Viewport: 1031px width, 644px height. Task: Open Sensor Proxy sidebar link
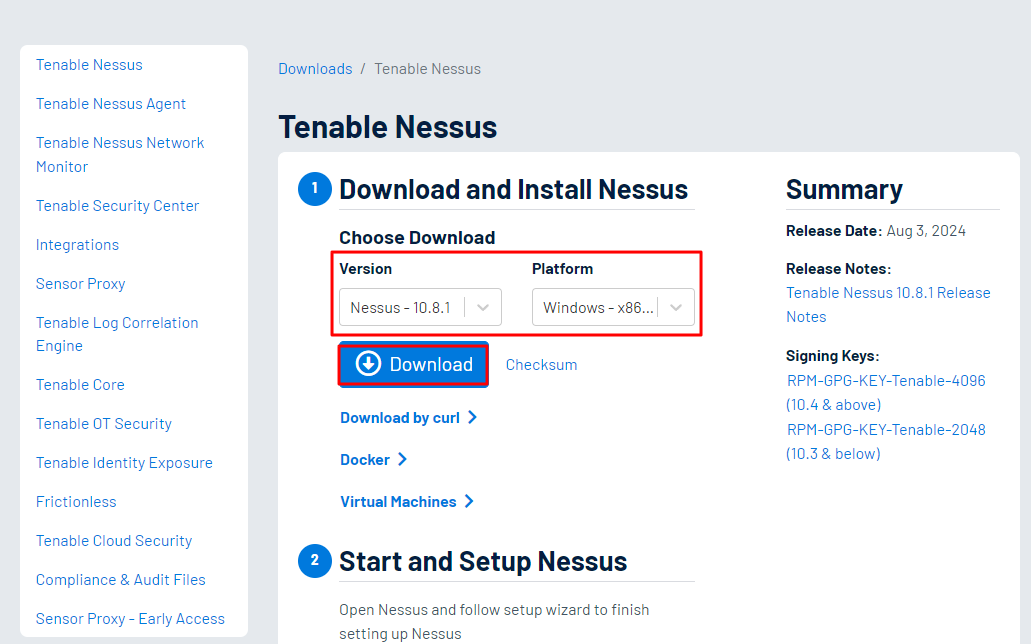80,284
